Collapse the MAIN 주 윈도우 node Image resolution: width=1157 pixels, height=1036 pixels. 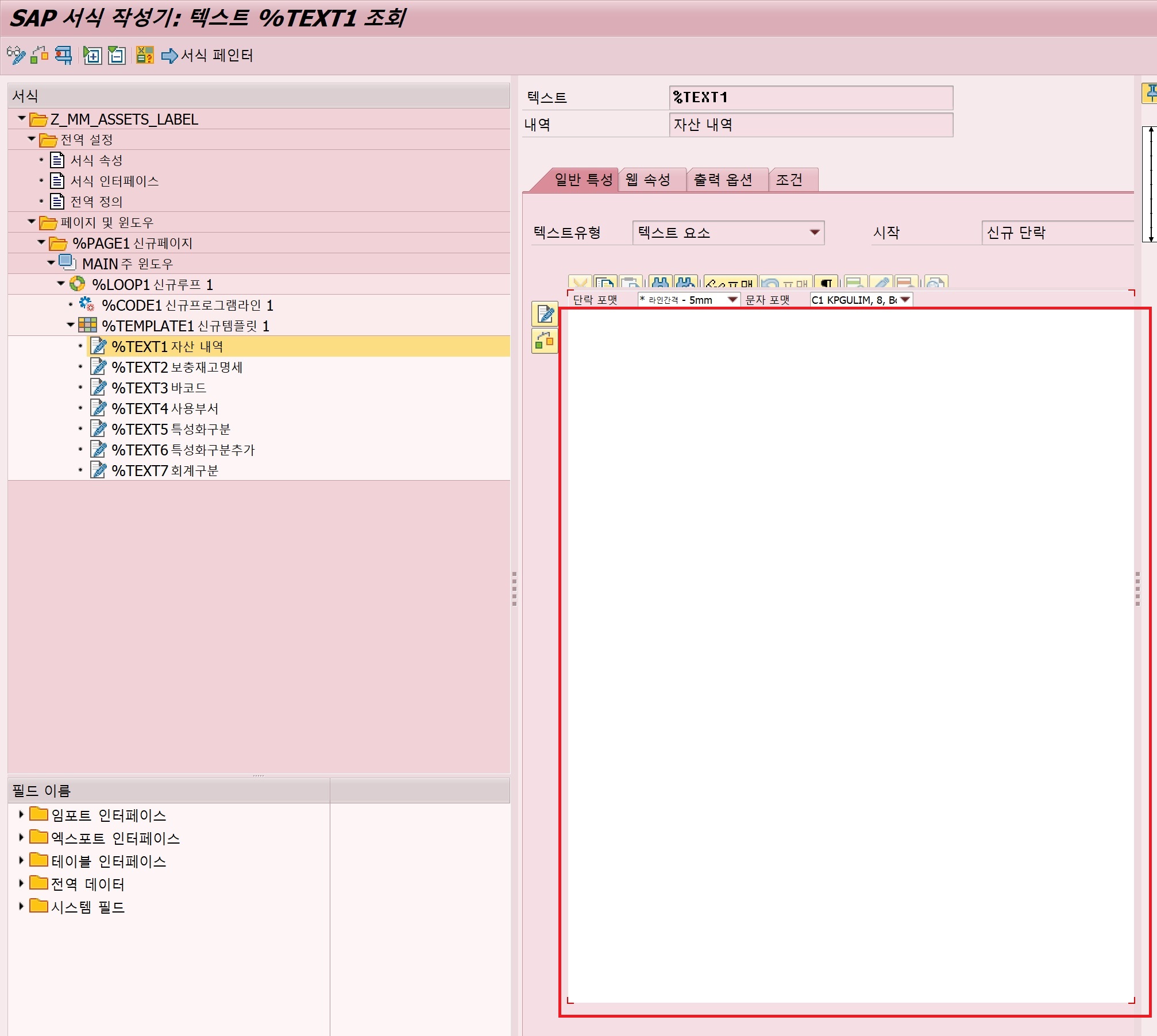coord(51,263)
